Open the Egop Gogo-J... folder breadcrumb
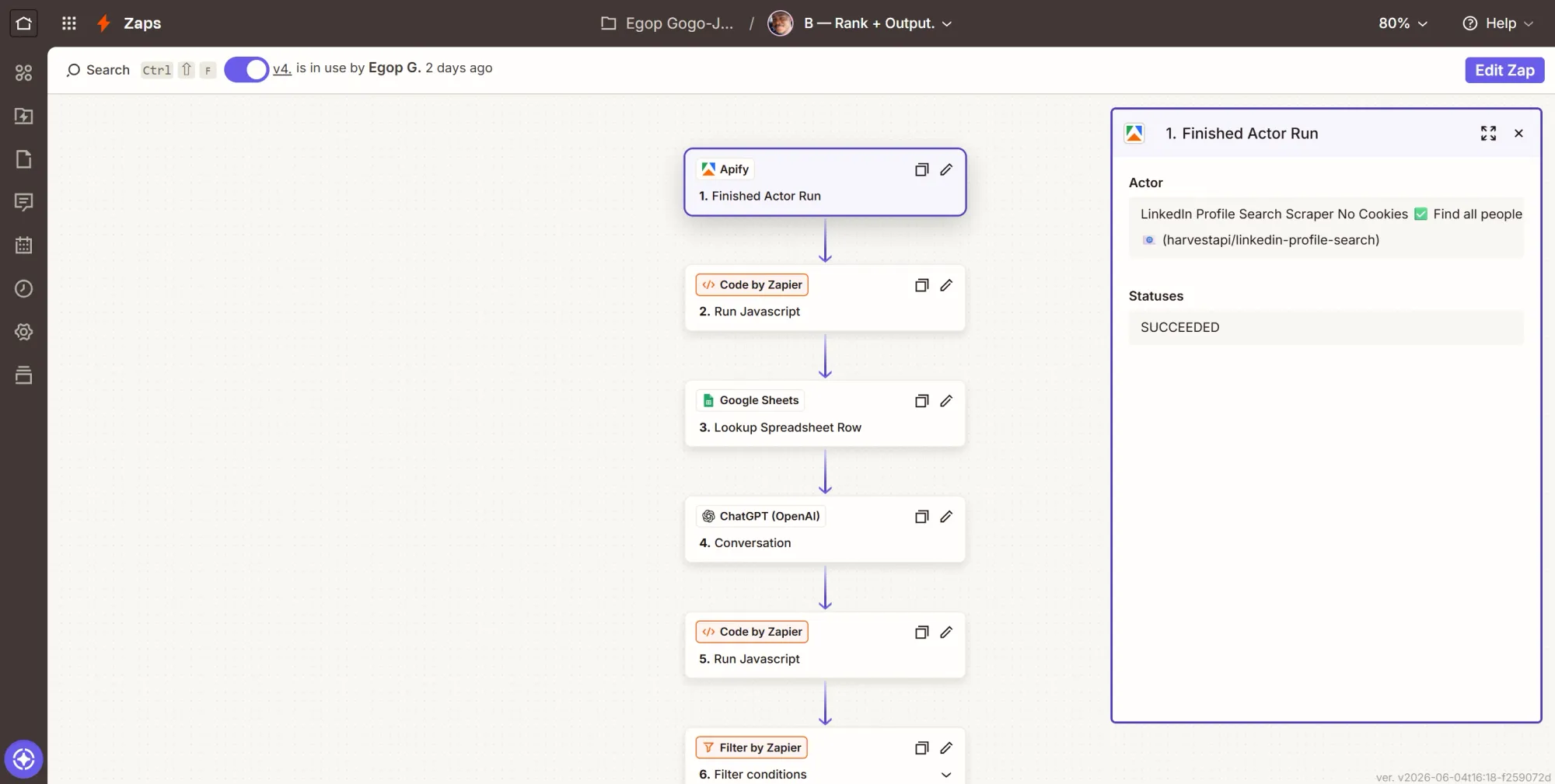The height and width of the screenshot is (784, 1555). coord(667,23)
